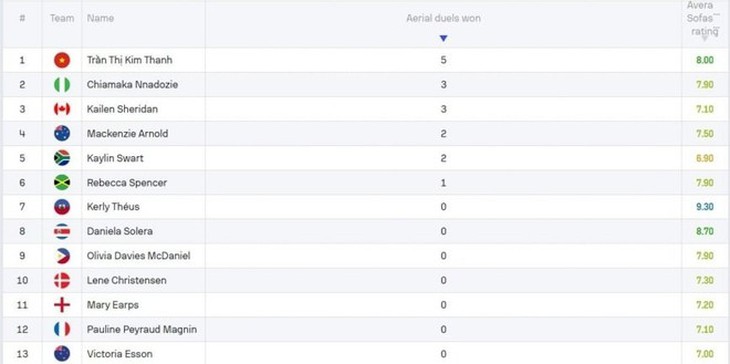Image resolution: width=730 pixels, height=364 pixels.
Task: Click the South Africa flag icon
Action: coord(62,158)
